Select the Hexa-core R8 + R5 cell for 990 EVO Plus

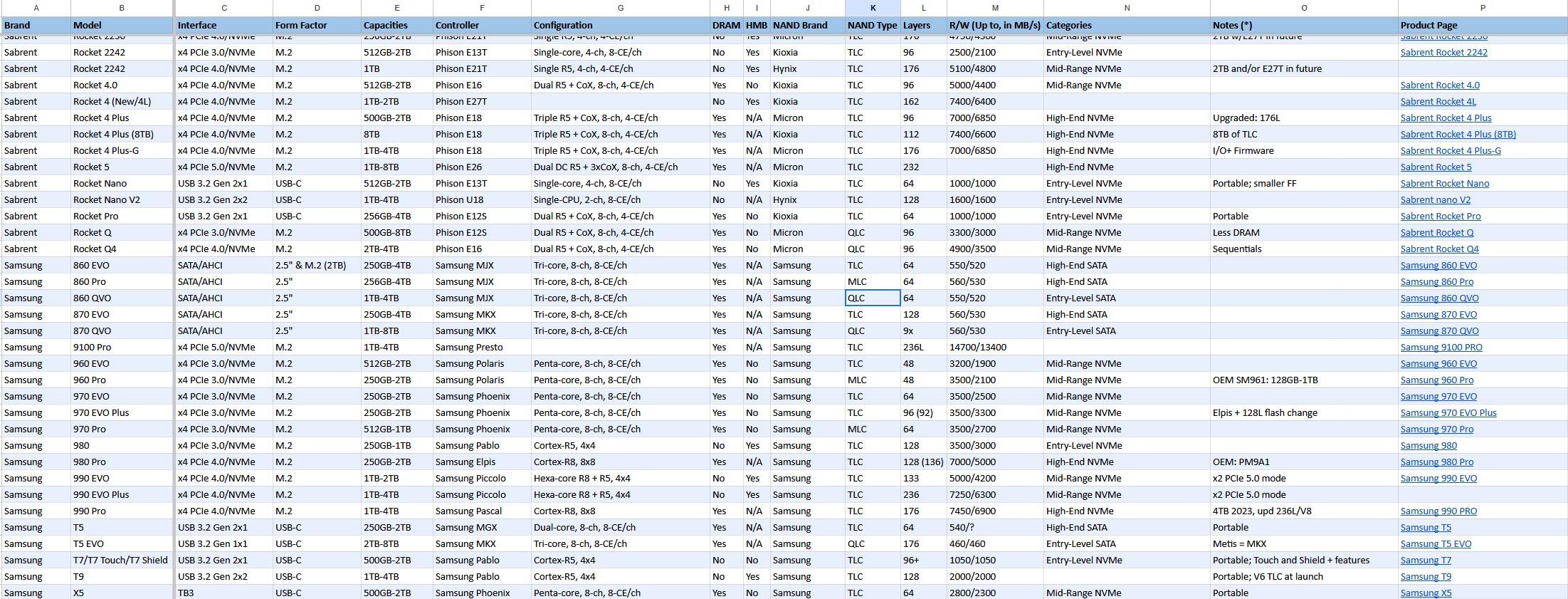[621, 494]
